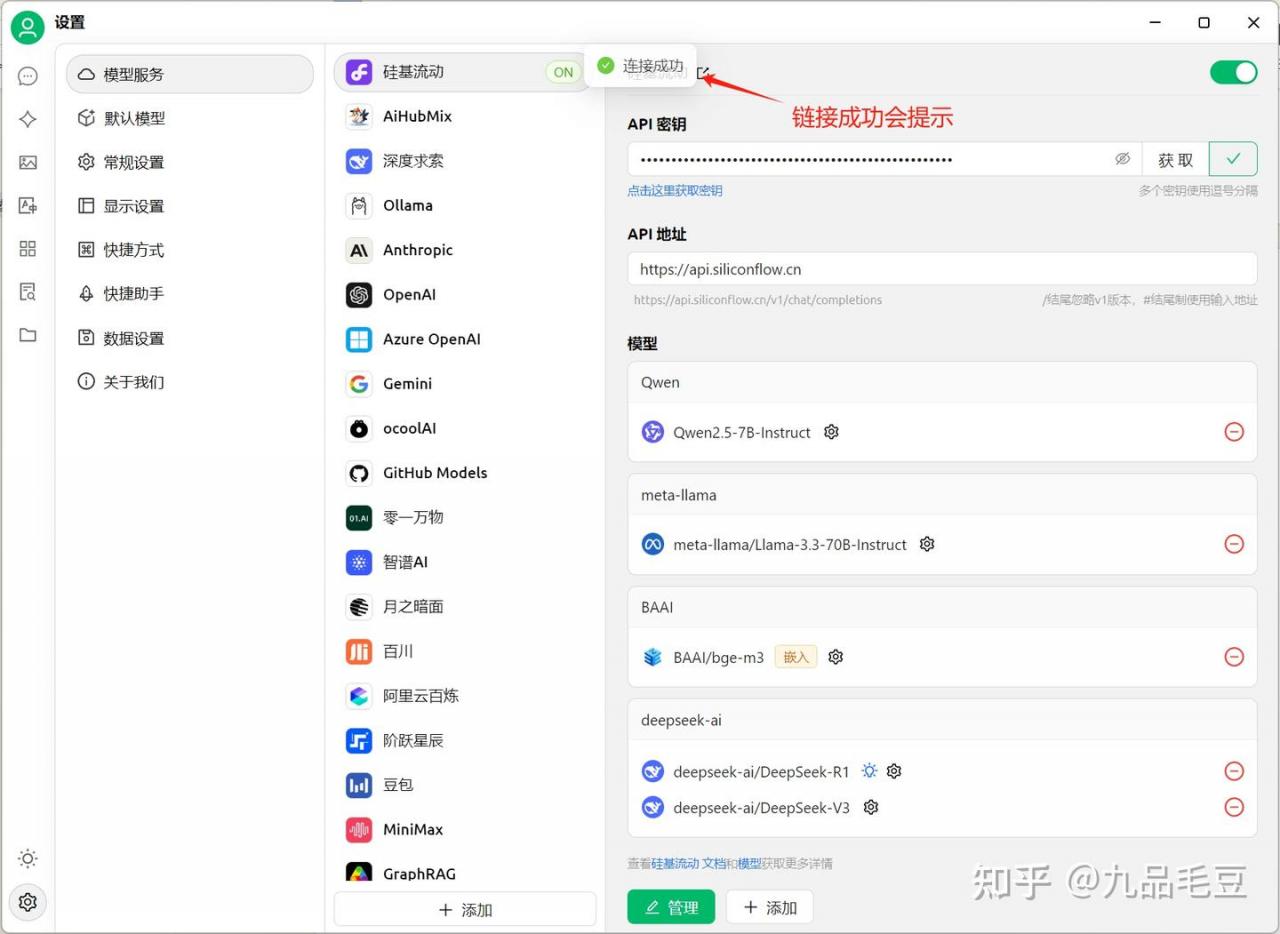Click 添加 below the provider list
The image size is (1280, 934).
click(465, 910)
